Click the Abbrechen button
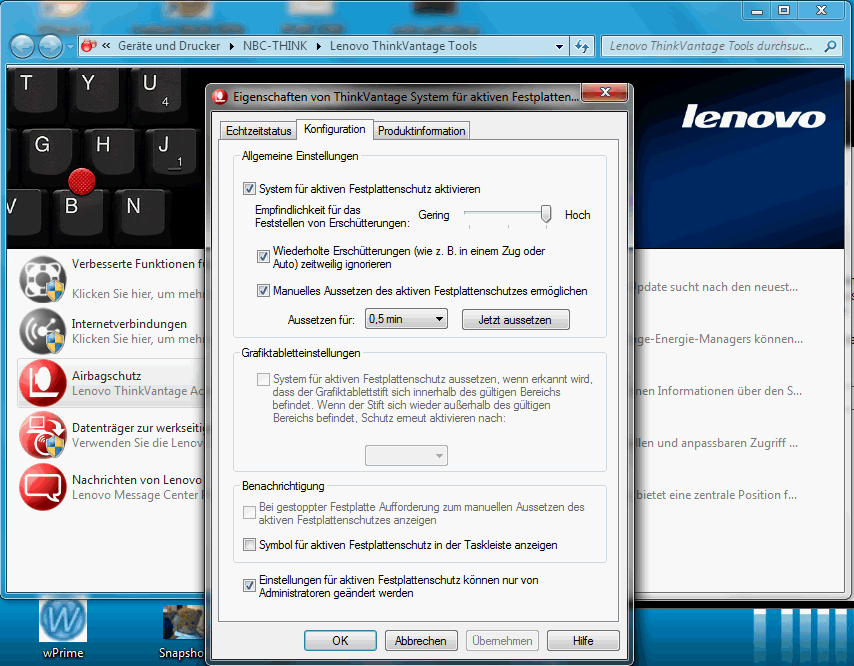This screenshot has height=666, width=854. click(x=421, y=640)
